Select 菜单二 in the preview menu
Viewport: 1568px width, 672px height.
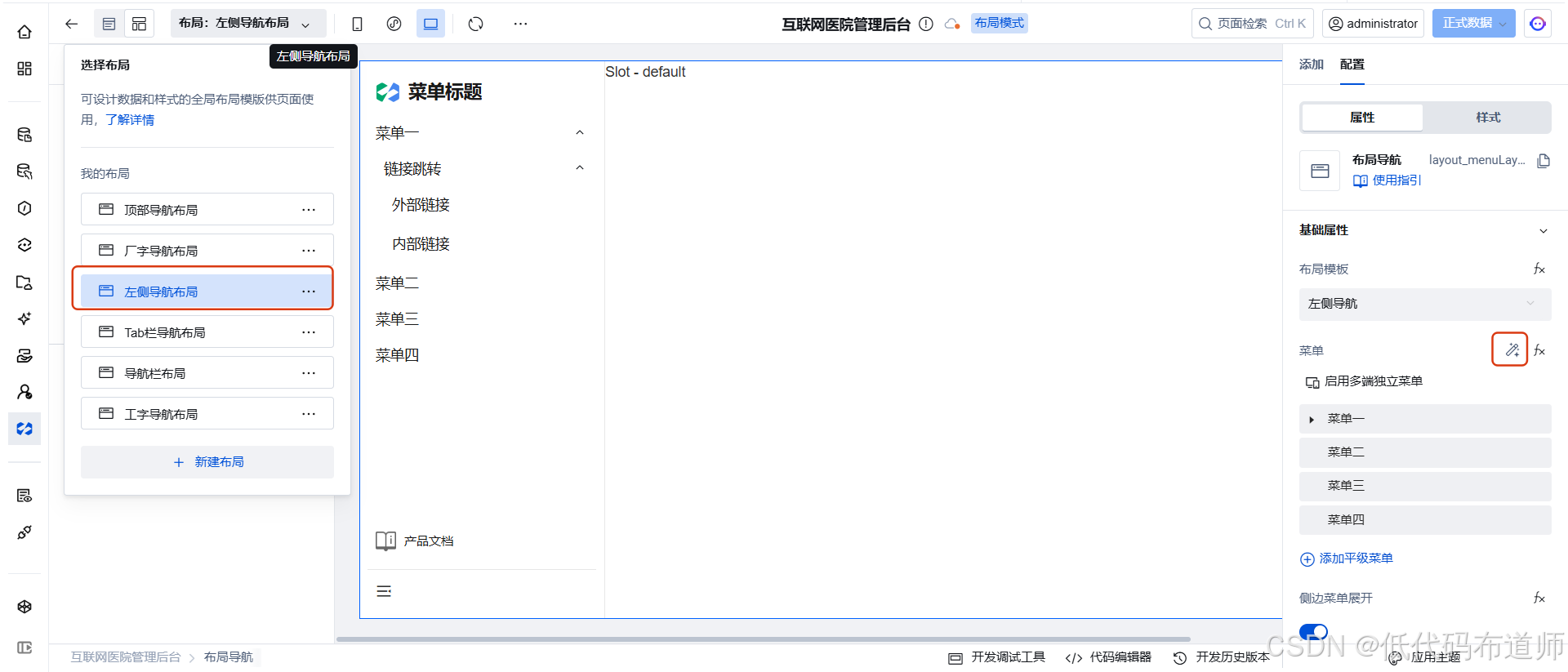[x=398, y=283]
